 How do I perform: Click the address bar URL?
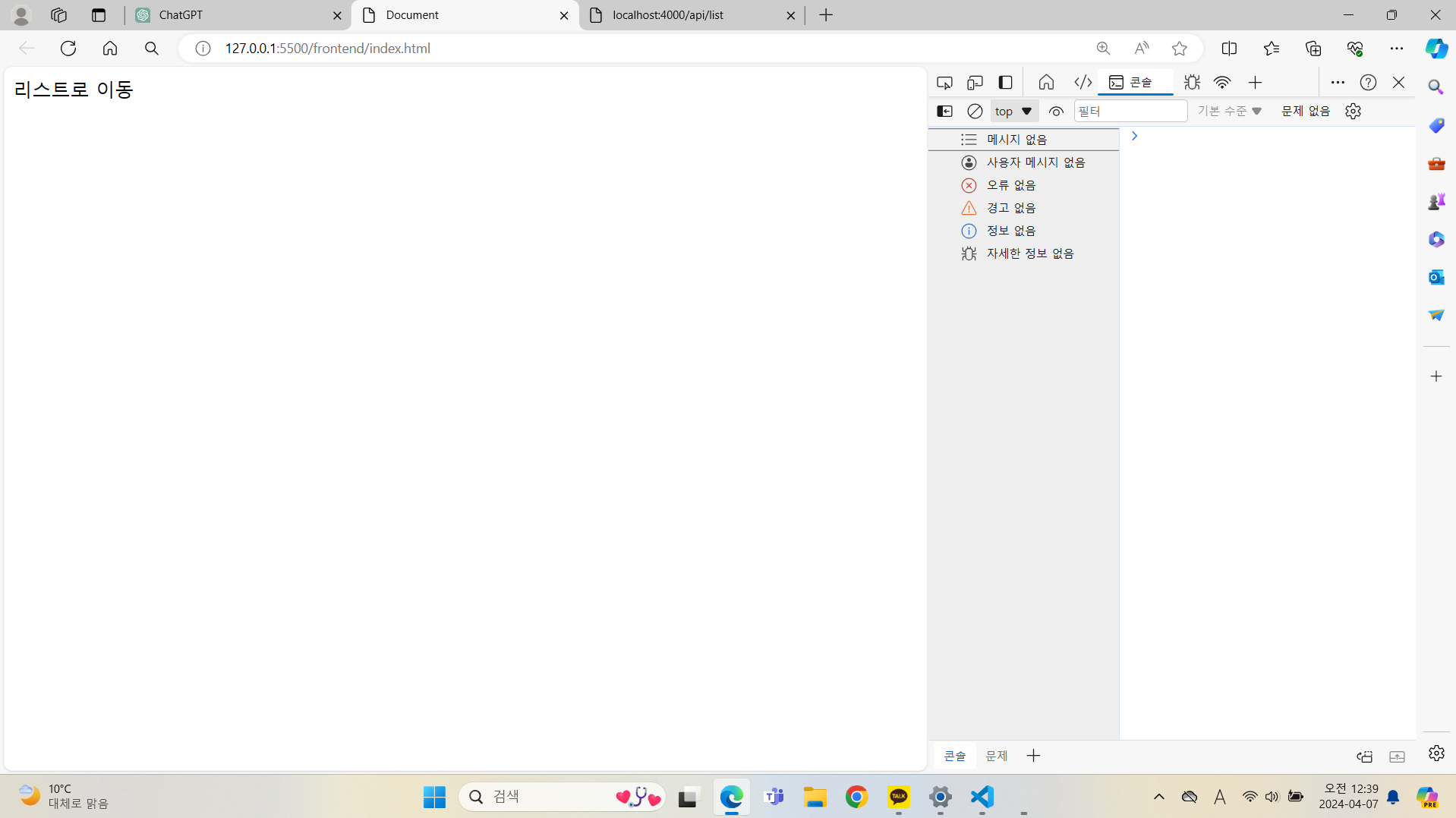(327, 49)
